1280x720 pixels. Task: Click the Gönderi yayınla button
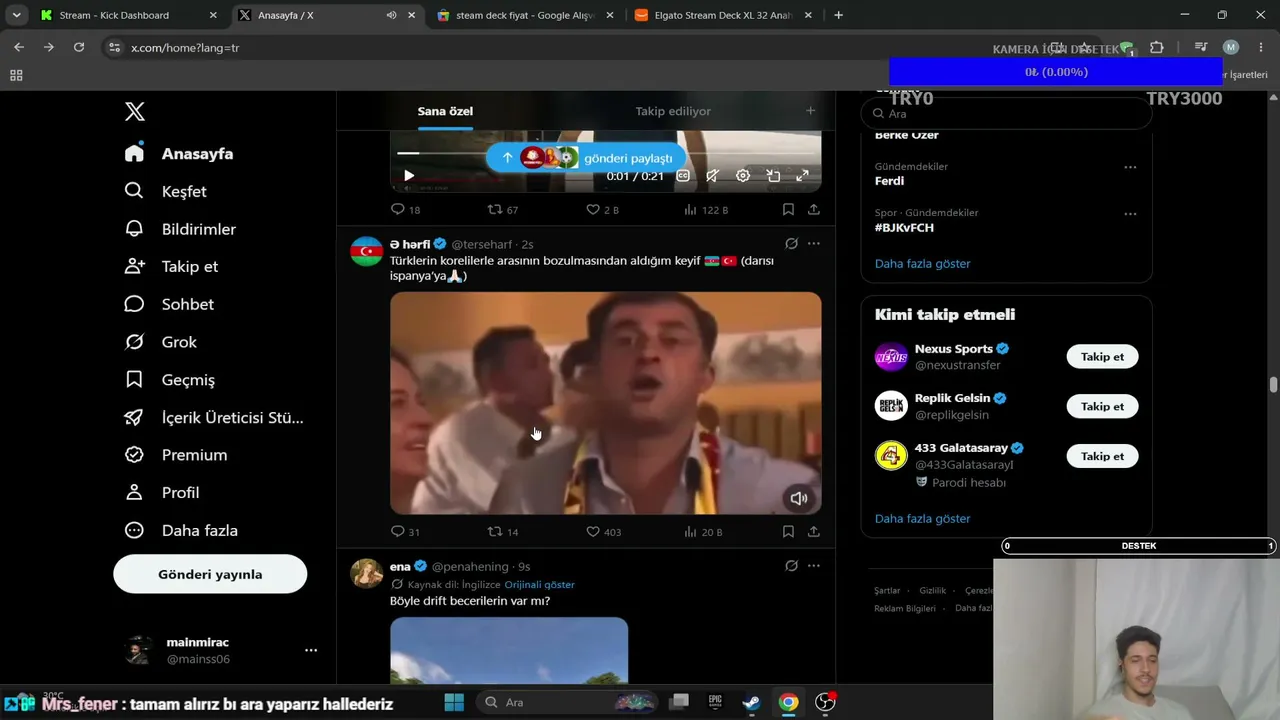210,574
